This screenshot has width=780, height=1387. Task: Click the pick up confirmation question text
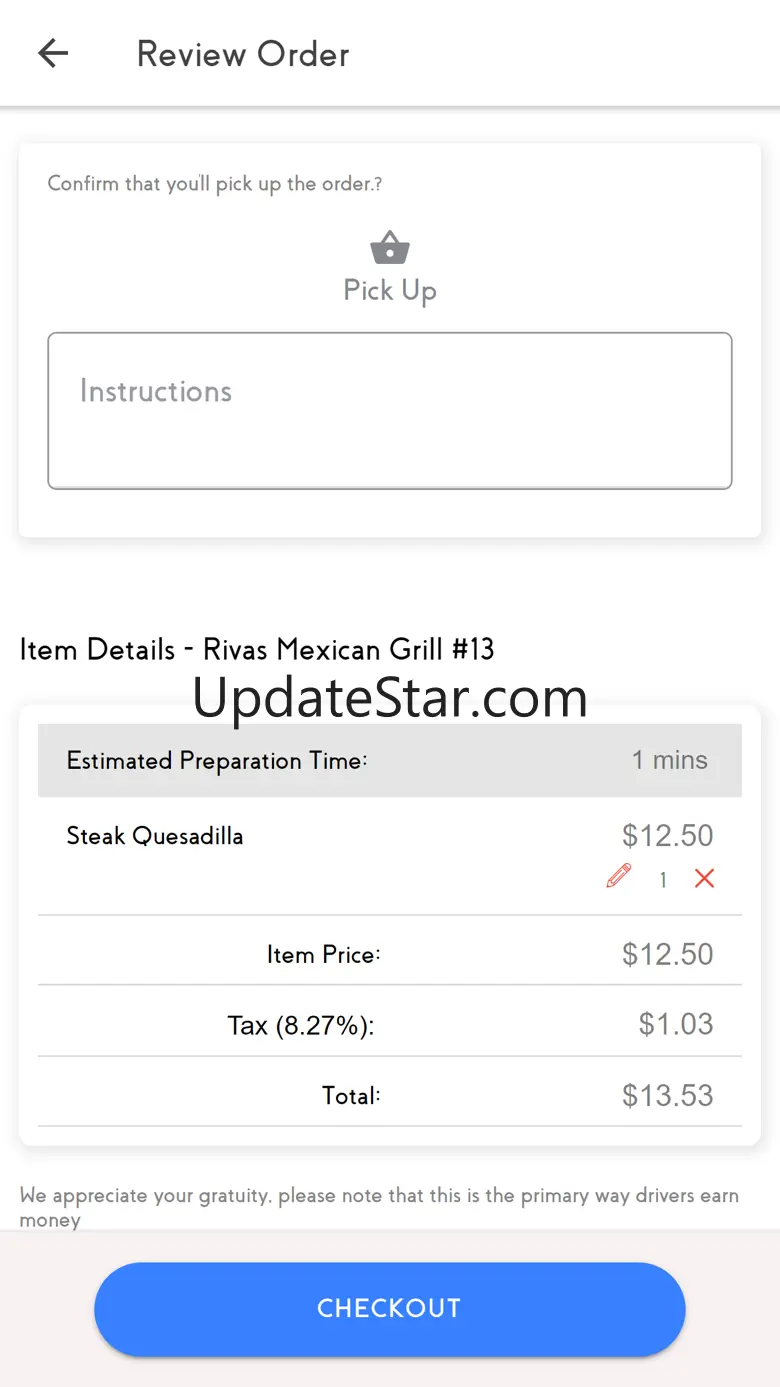coord(215,184)
